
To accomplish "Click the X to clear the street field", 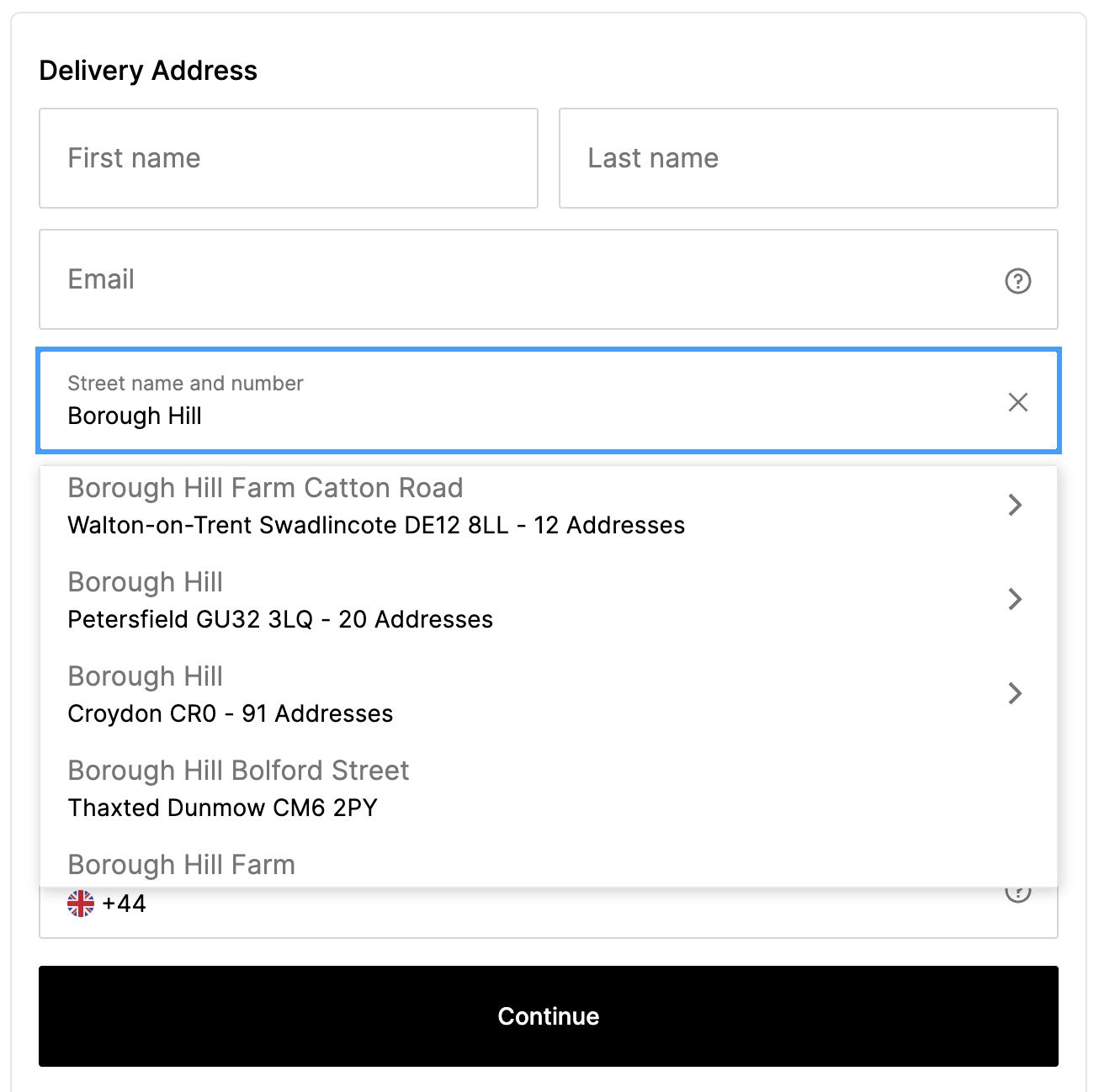I will click(x=1018, y=402).
